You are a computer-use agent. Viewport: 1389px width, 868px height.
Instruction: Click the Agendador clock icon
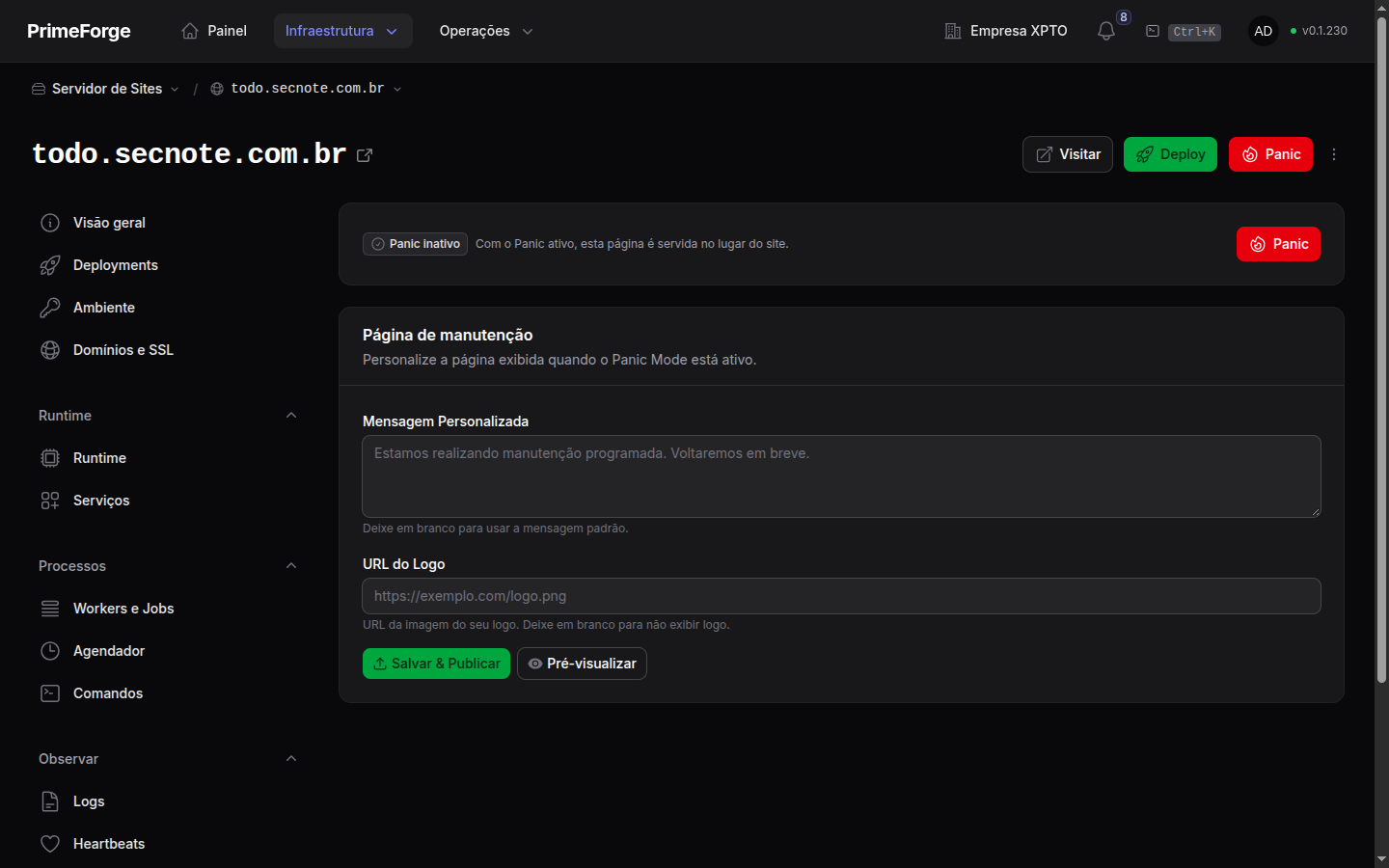click(x=50, y=651)
